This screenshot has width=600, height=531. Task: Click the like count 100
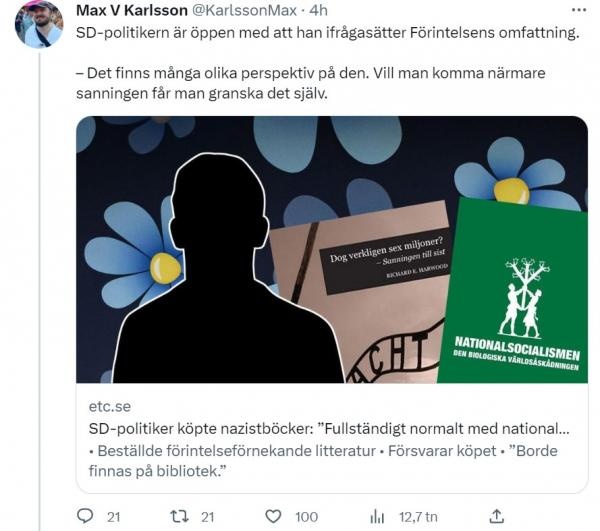click(x=306, y=517)
